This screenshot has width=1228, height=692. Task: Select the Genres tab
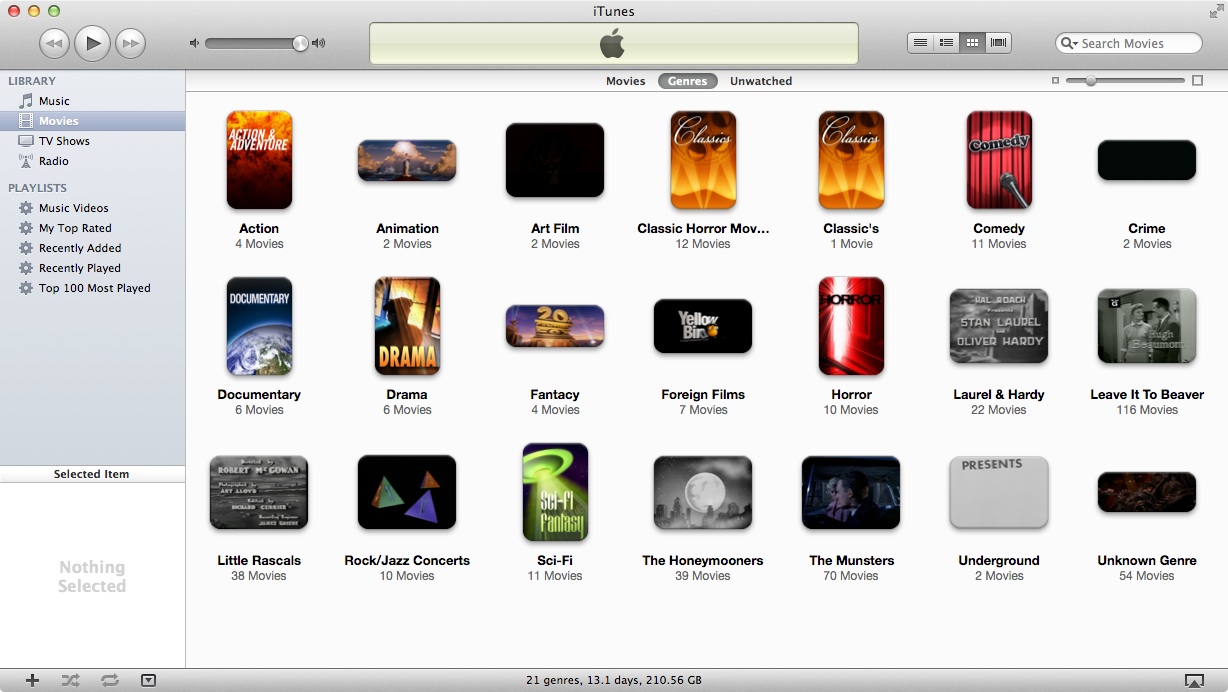click(x=688, y=81)
